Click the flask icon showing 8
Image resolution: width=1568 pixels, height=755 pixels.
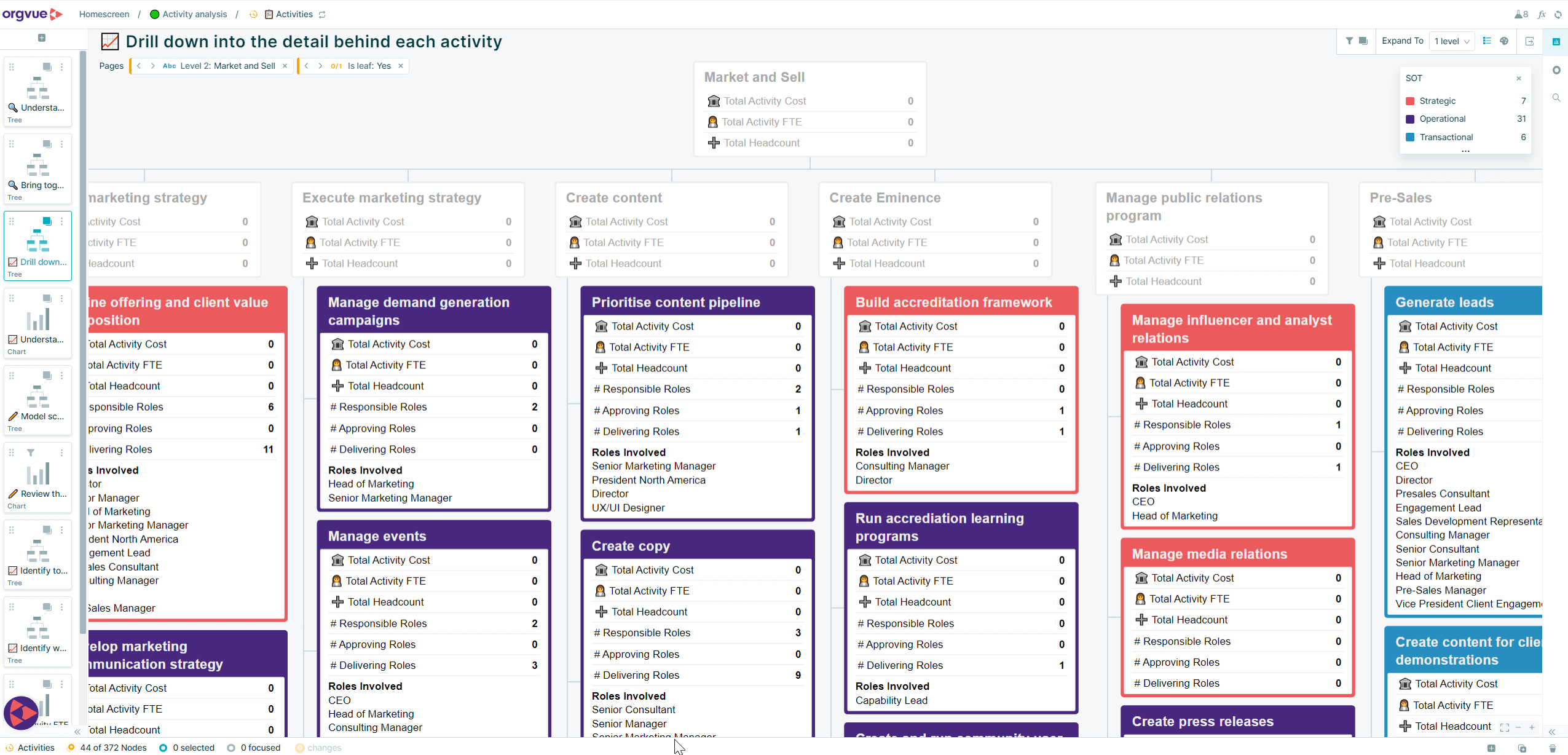coord(1521,14)
